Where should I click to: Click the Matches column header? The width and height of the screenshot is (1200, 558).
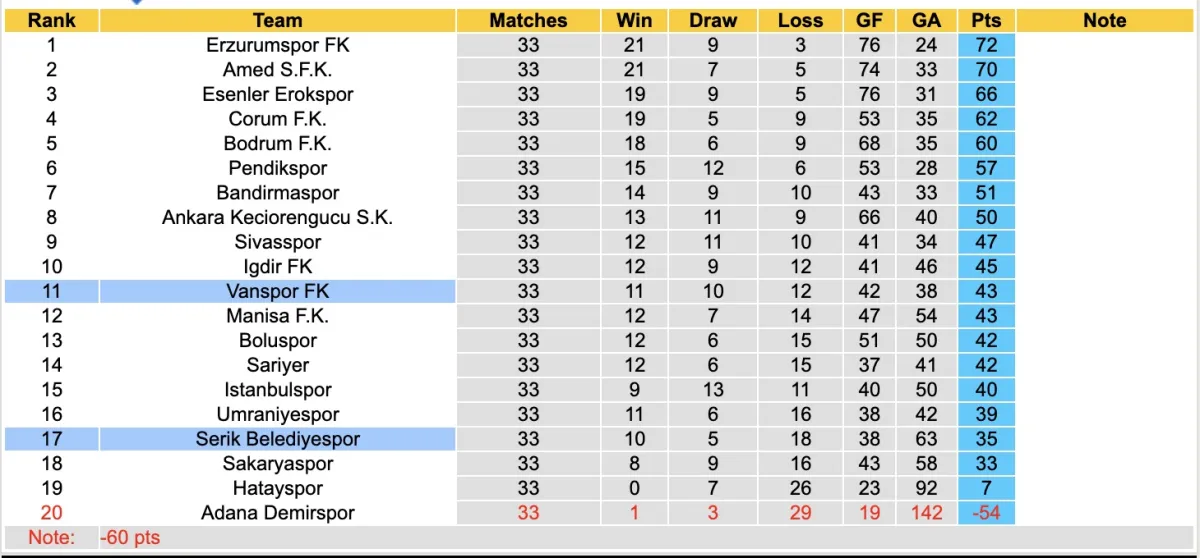[528, 20]
